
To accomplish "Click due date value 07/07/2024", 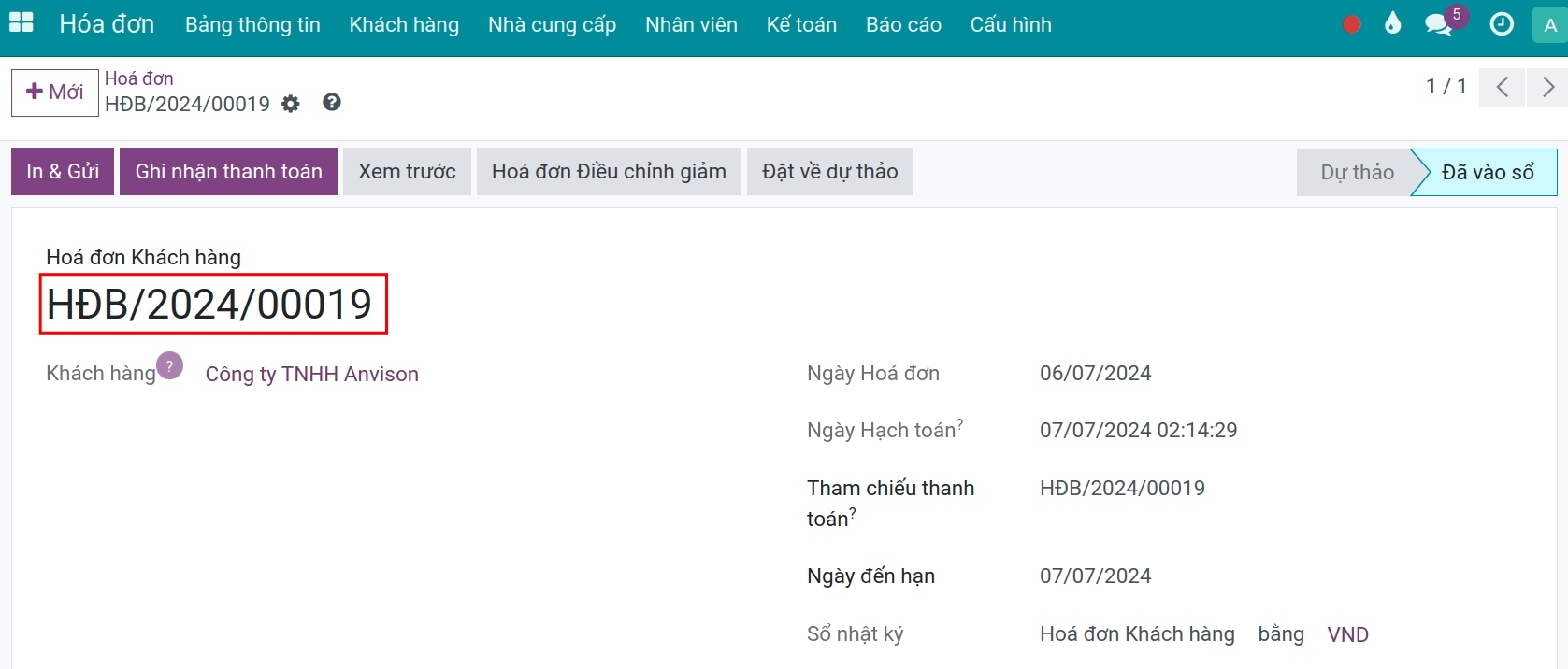I will (x=1096, y=576).
